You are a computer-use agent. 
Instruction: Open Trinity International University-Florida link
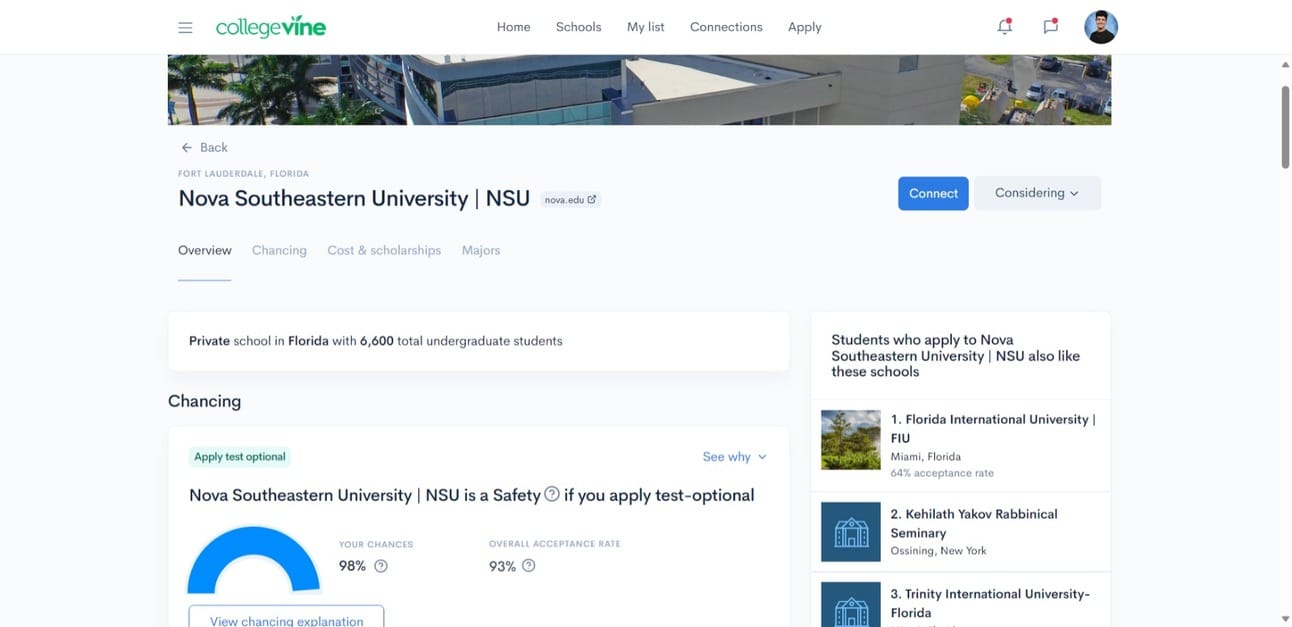click(990, 603)
